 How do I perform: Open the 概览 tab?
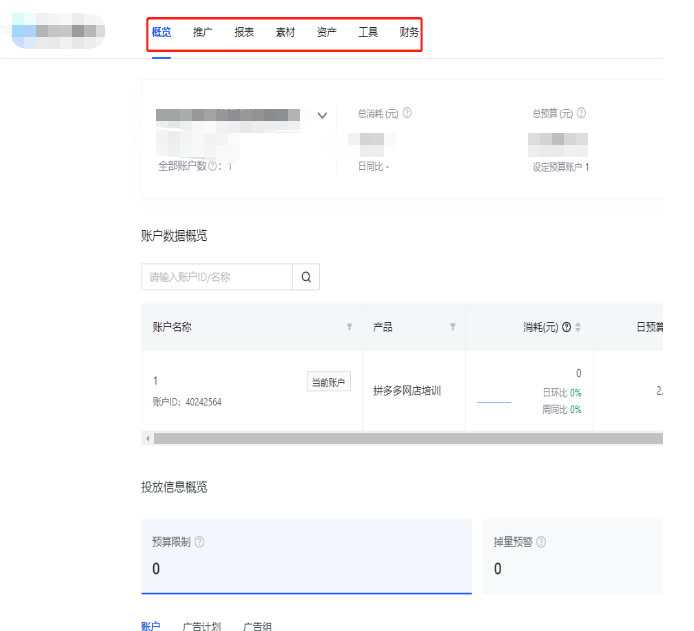161,32
